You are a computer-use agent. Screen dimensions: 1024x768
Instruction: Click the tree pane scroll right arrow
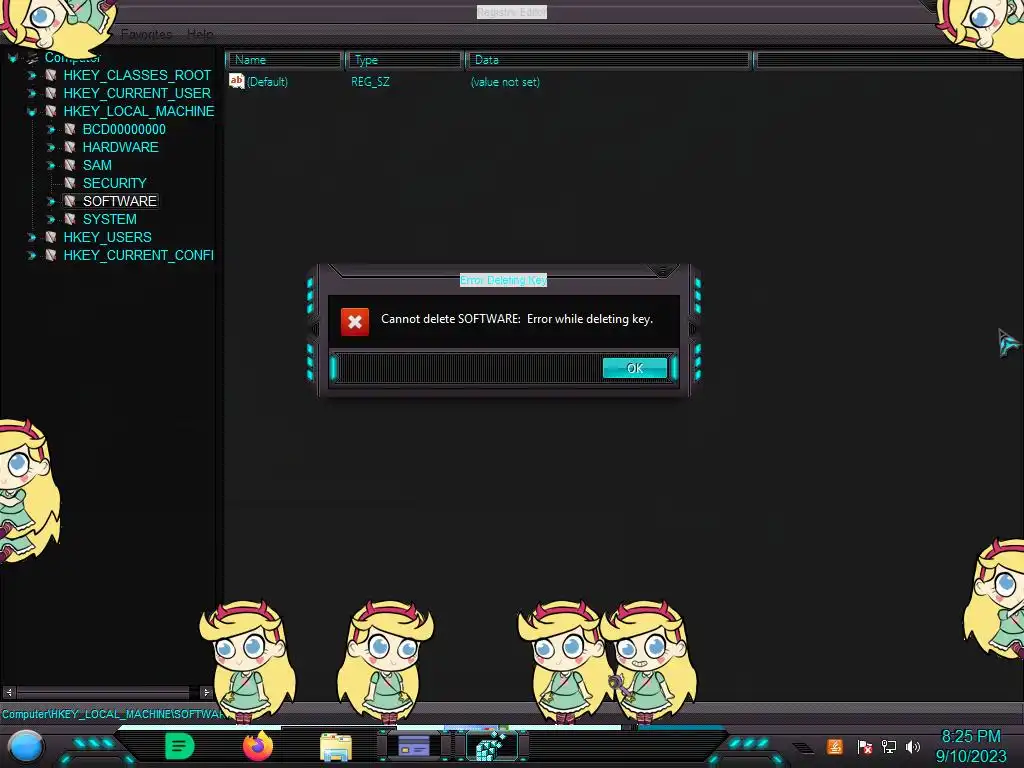pyautogui.click(x=206, y=692)
